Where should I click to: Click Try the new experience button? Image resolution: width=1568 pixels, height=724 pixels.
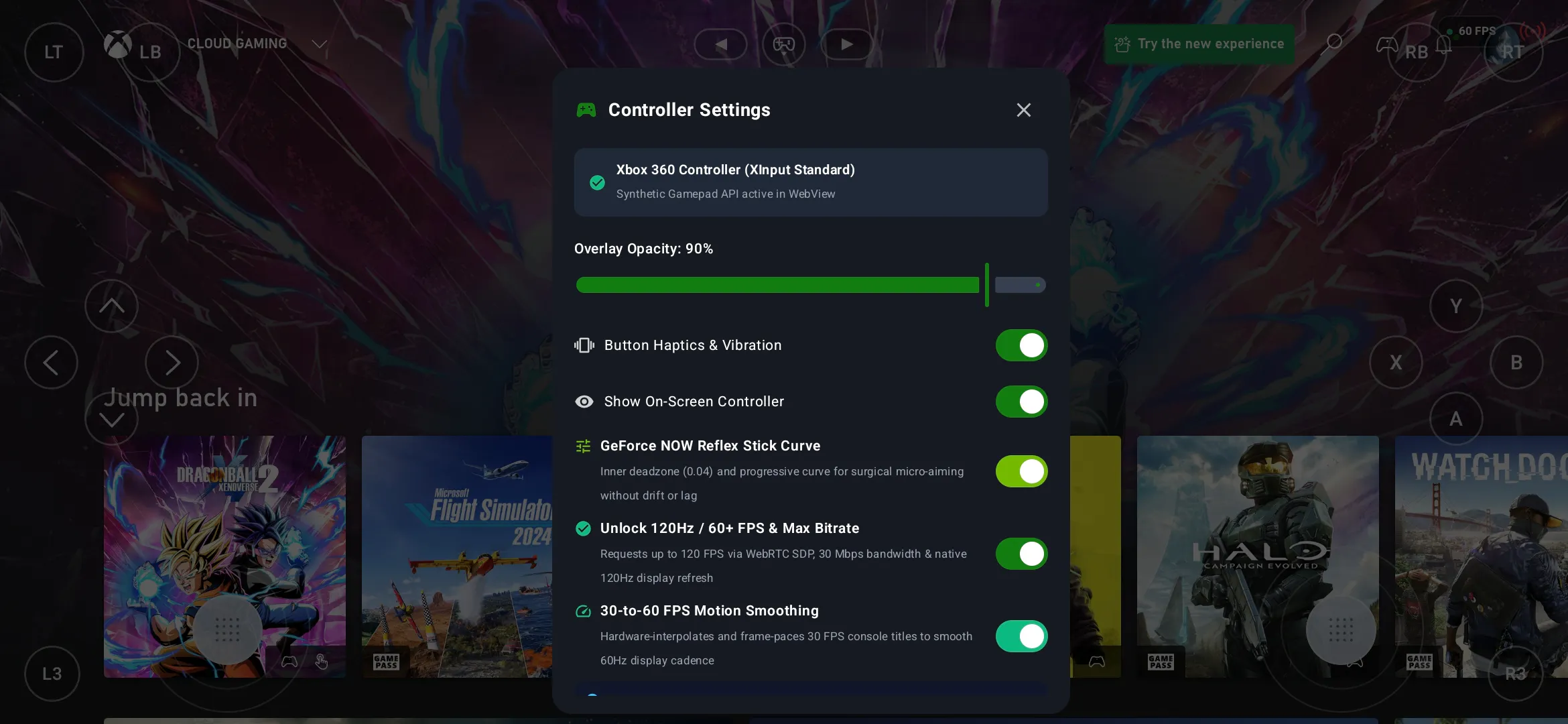1199,44
